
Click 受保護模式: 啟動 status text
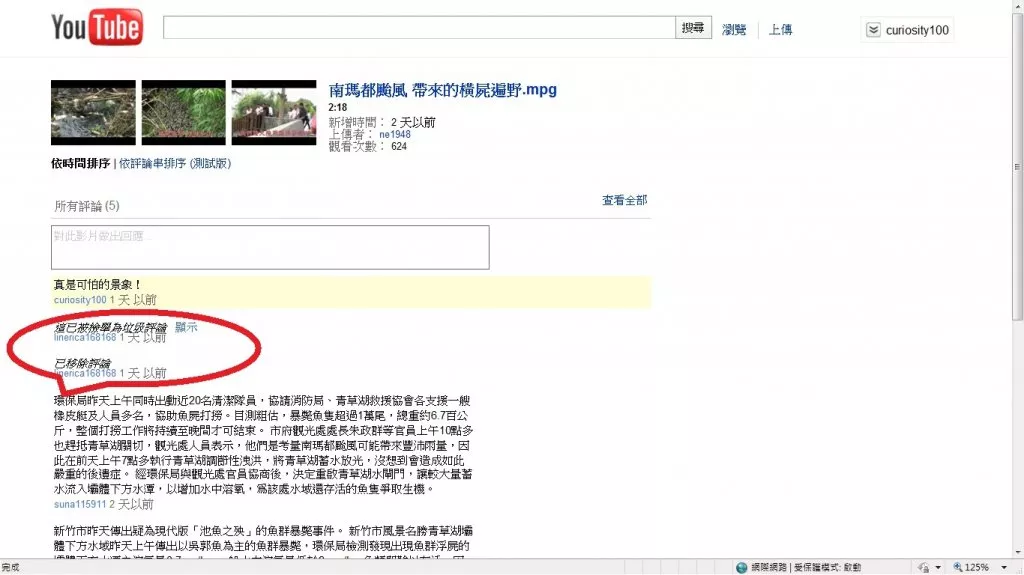tap(827, 567)
